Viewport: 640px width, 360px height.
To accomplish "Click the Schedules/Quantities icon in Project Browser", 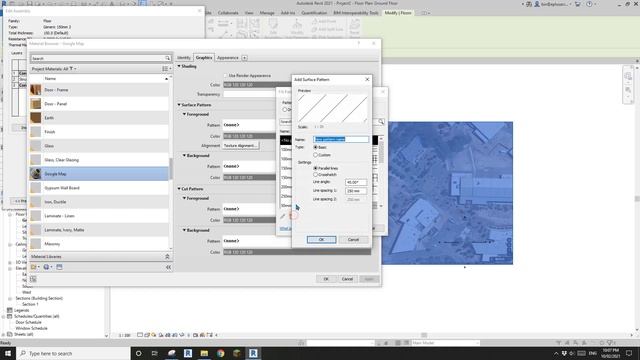I will coord(10,316).
